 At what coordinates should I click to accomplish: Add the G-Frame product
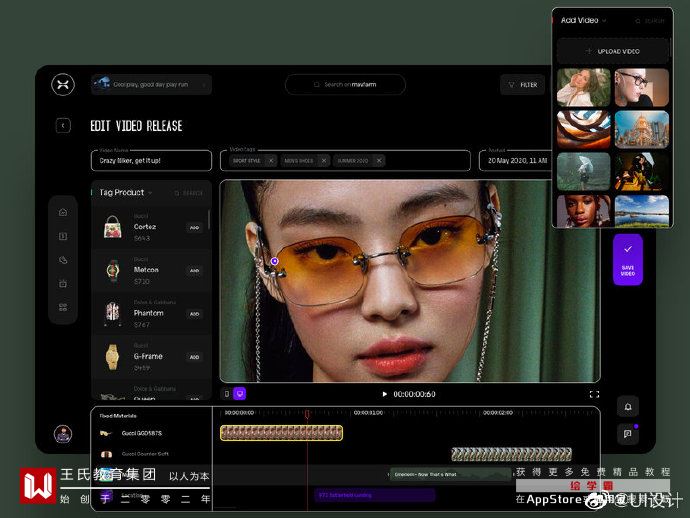[x=194, y=357]
